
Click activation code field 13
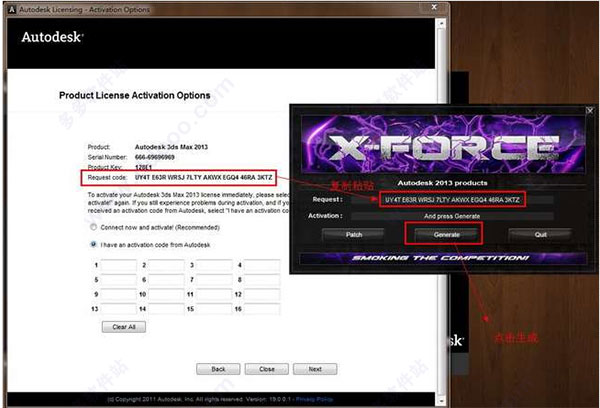[x=119, y=309]
